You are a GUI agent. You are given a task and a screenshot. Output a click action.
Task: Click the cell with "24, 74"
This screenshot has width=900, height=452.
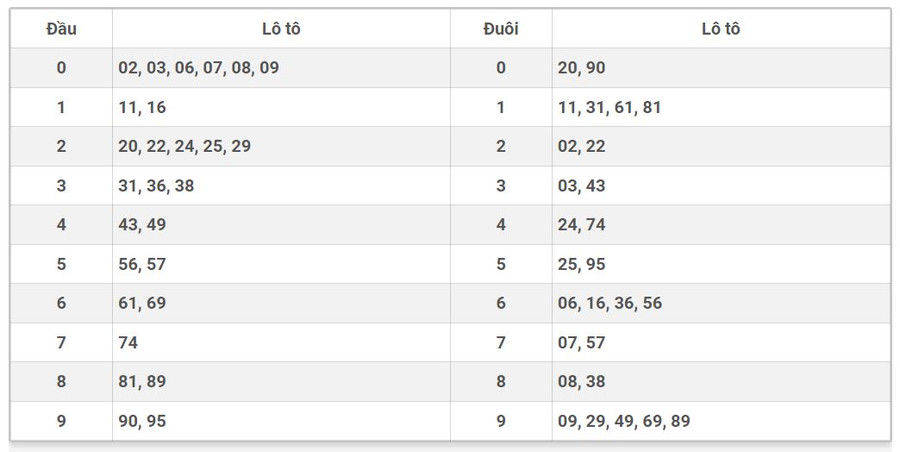pyautogui.click(x=581, y=225)
